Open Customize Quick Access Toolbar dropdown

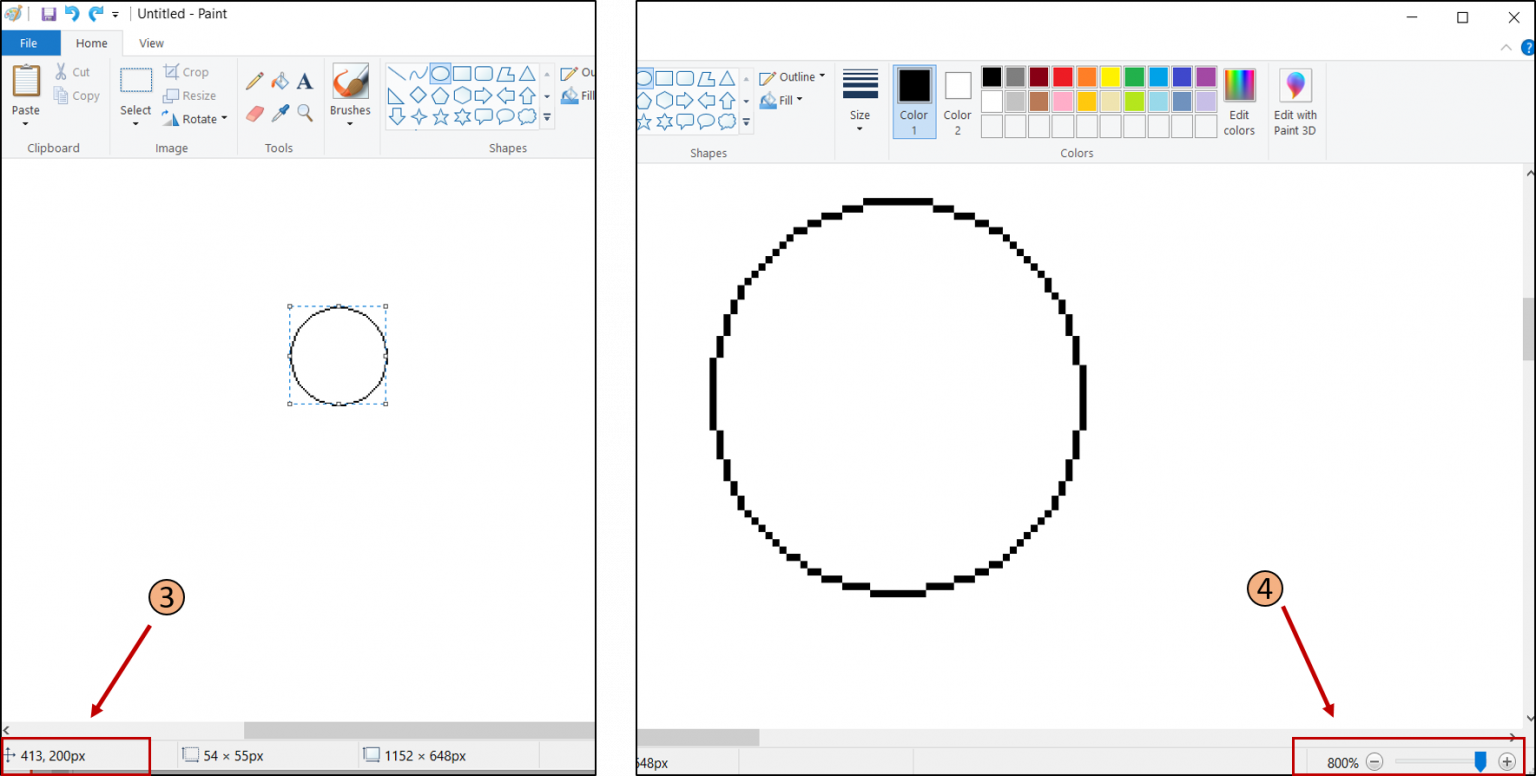pyautogui.click(x=115, y=15)
